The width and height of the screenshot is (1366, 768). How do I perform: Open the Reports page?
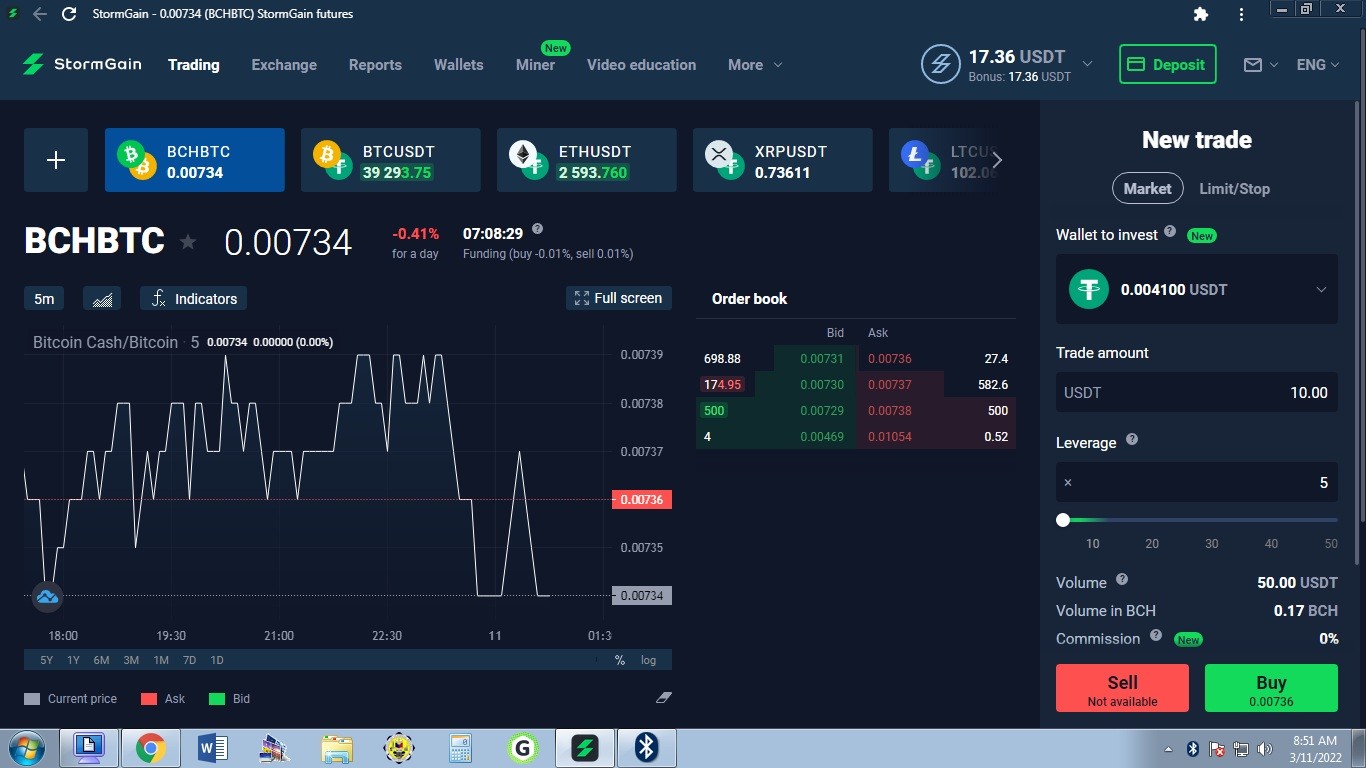point(375,64)
